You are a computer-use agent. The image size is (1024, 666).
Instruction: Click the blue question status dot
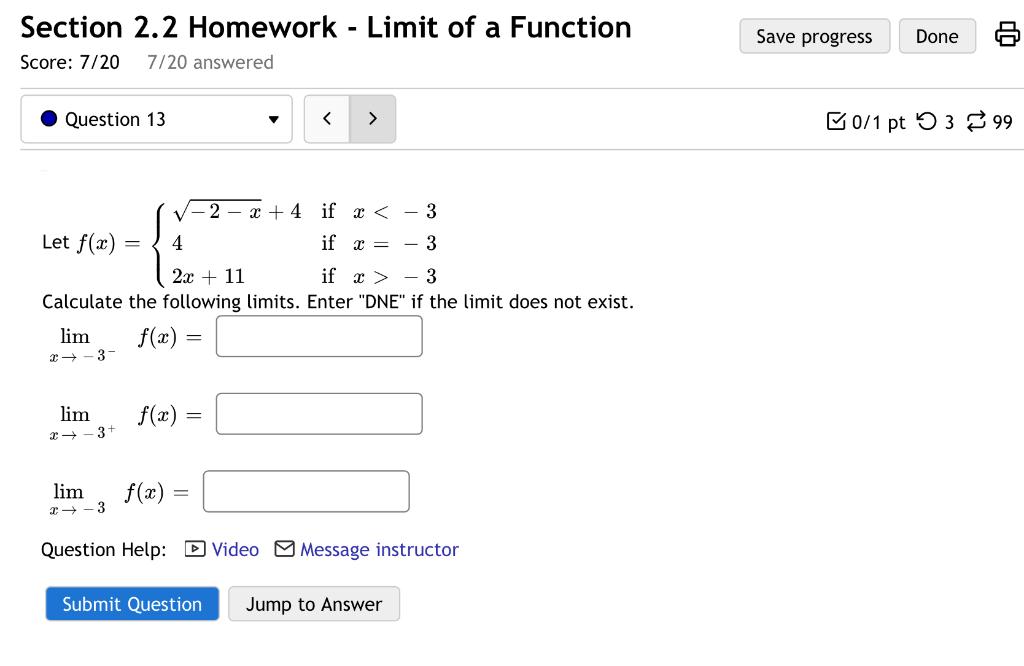(48, 118)
